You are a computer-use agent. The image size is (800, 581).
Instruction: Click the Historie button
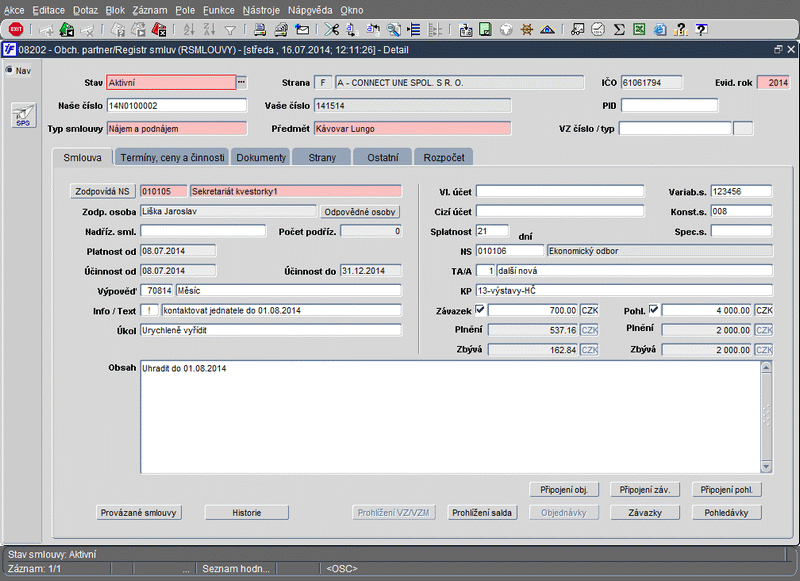tap(246, 512)
